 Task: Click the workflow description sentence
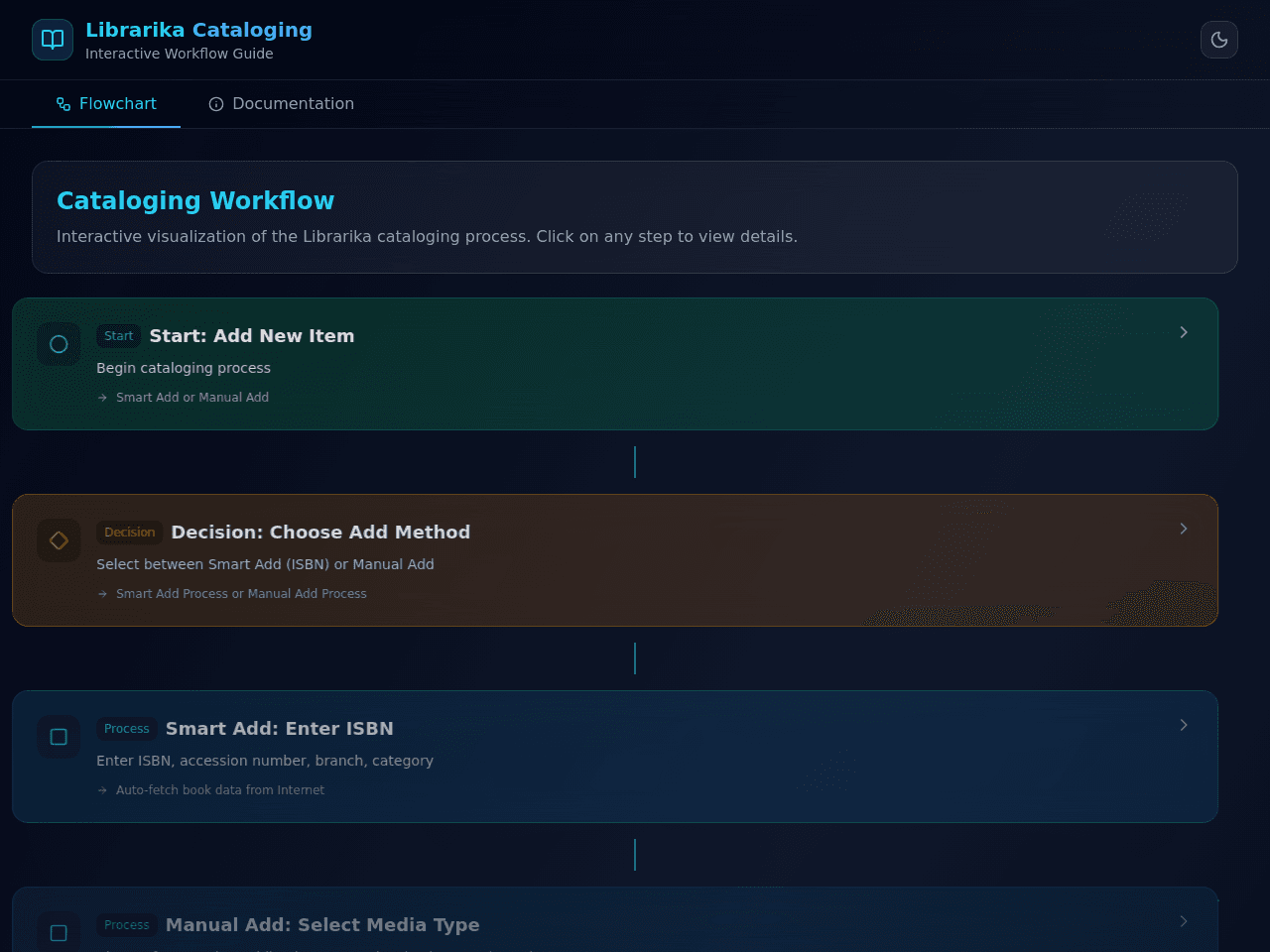point(427,237)
